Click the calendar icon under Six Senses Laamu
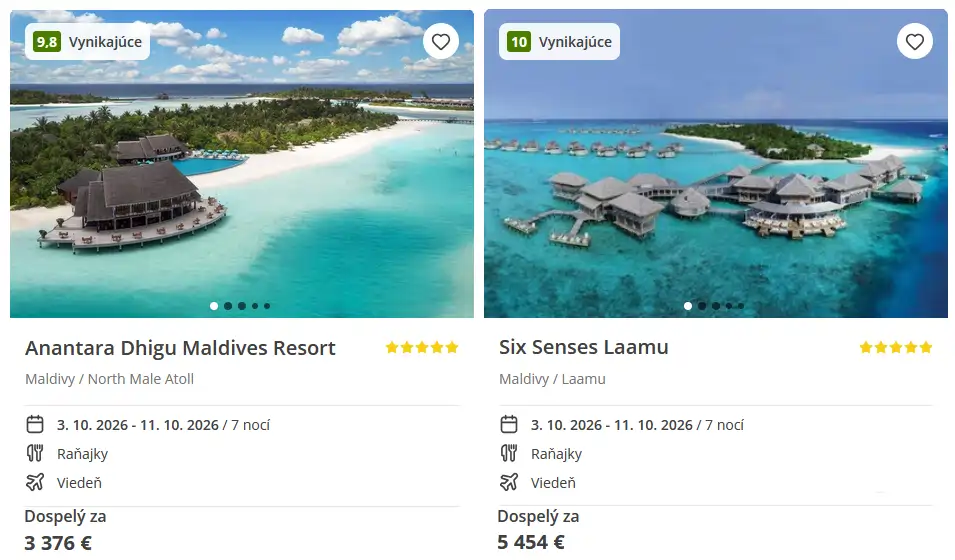The height and width of the screenshot is (560, 955). pyautogui.click(x=509, y=424)
